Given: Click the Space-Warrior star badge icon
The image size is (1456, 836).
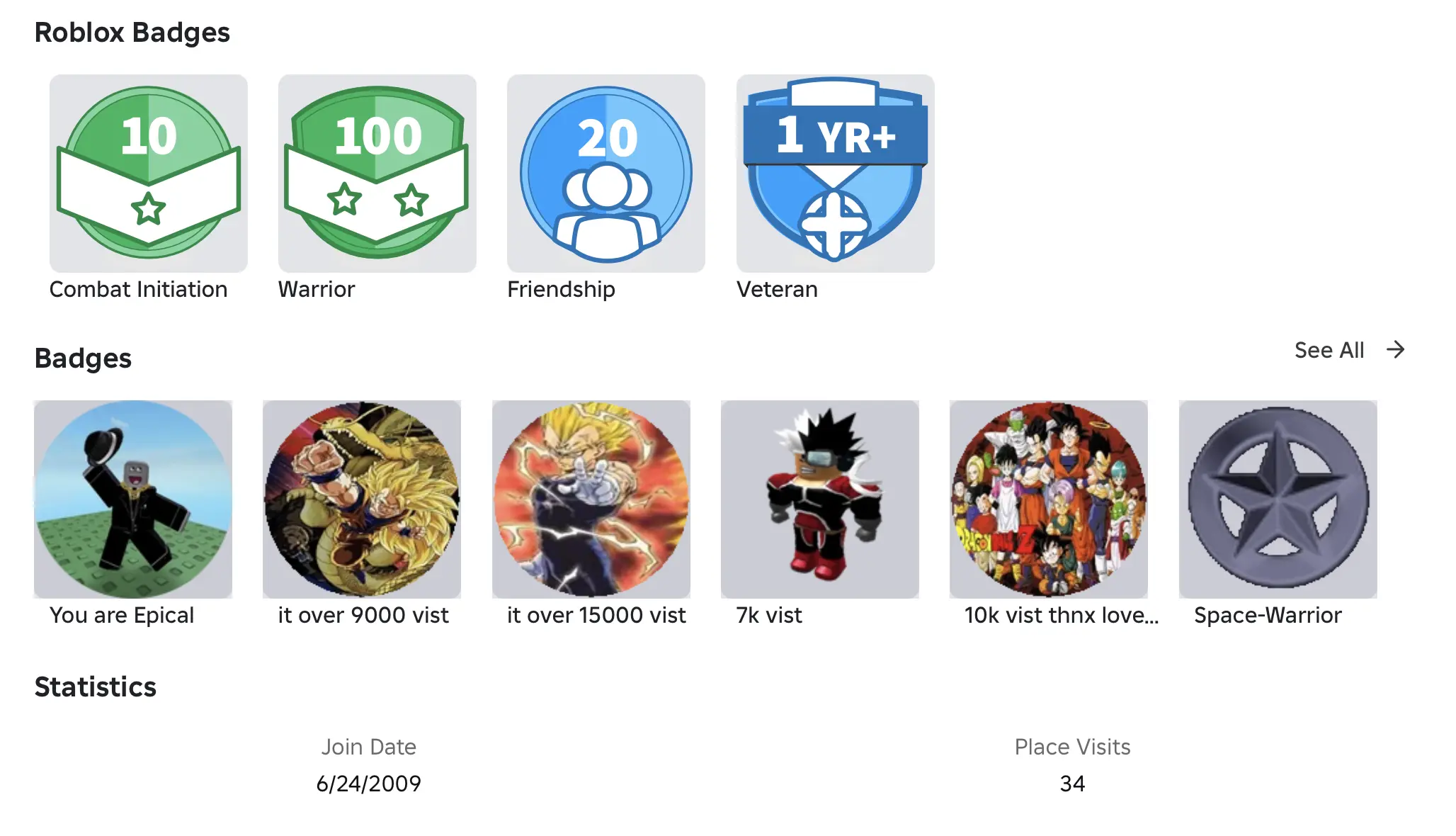Looking at the screenshot, I should pyautogui.click(x=1278, y=499).
